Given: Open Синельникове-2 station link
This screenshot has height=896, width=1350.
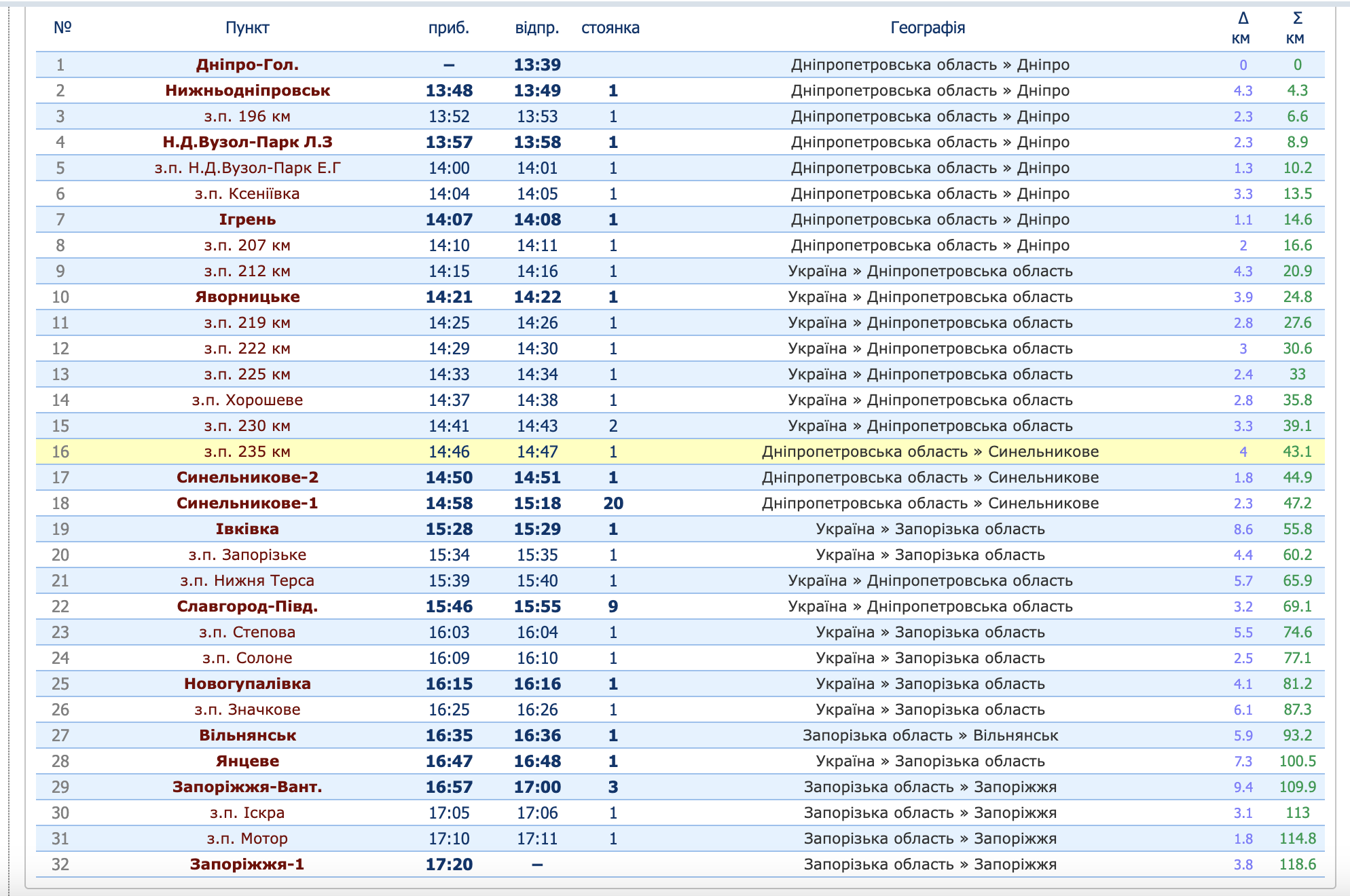Looking at the screenshot, I should coord(247,477).
